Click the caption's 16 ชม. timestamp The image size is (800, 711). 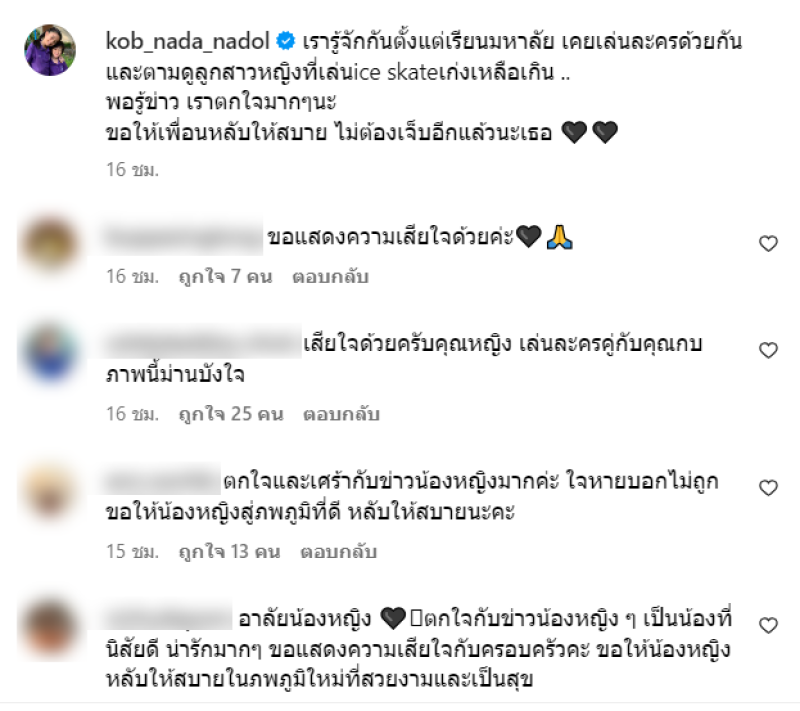pos(133,169)
